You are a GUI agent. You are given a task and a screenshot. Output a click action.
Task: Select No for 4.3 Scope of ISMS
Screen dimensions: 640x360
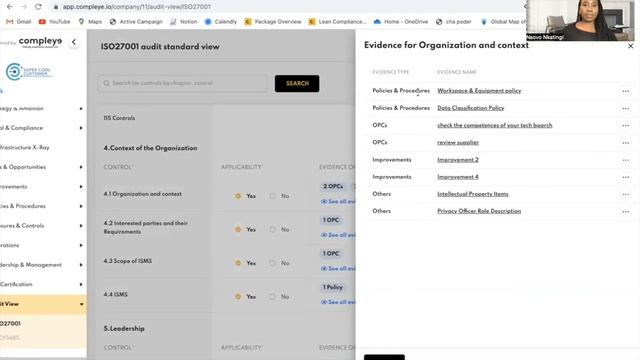(x=272, y=263)
